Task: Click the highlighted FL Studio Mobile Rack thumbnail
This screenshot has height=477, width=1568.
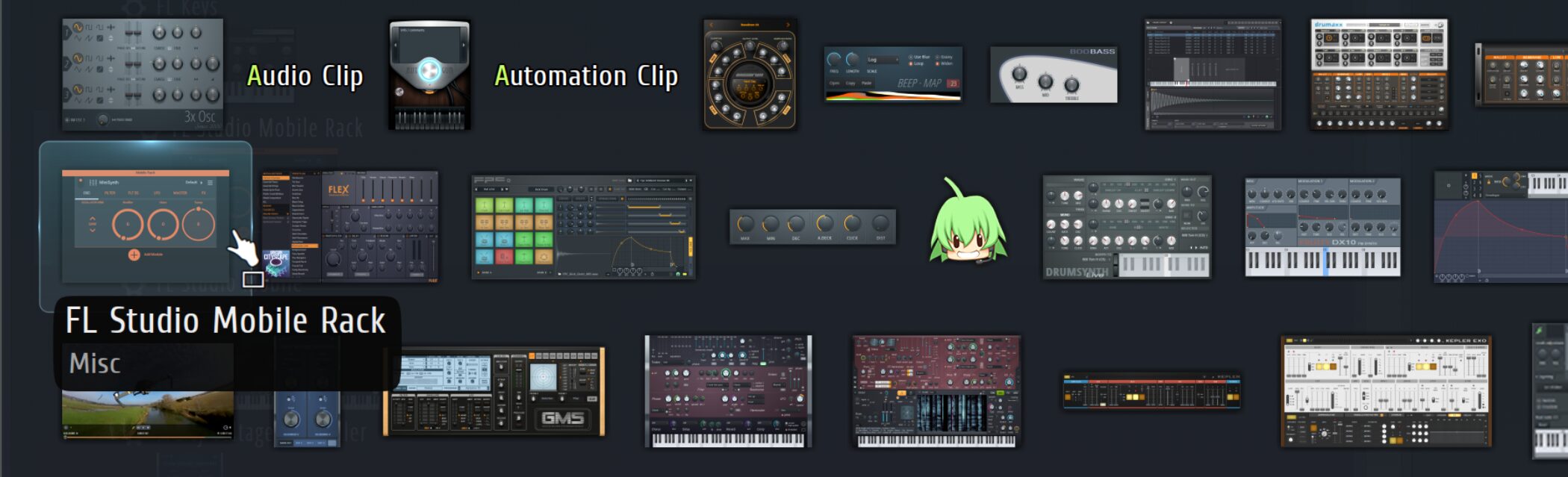Action: (146, 225)
